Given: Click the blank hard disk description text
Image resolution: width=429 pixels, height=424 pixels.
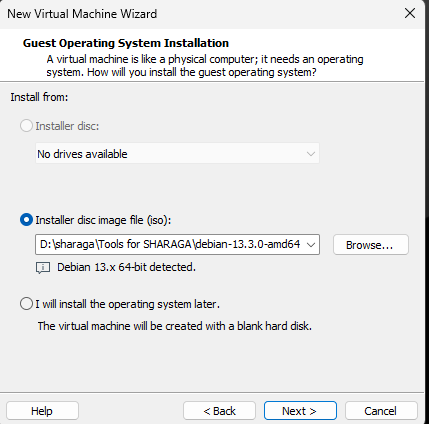Looking at the screenshot, I should point(175,326).
